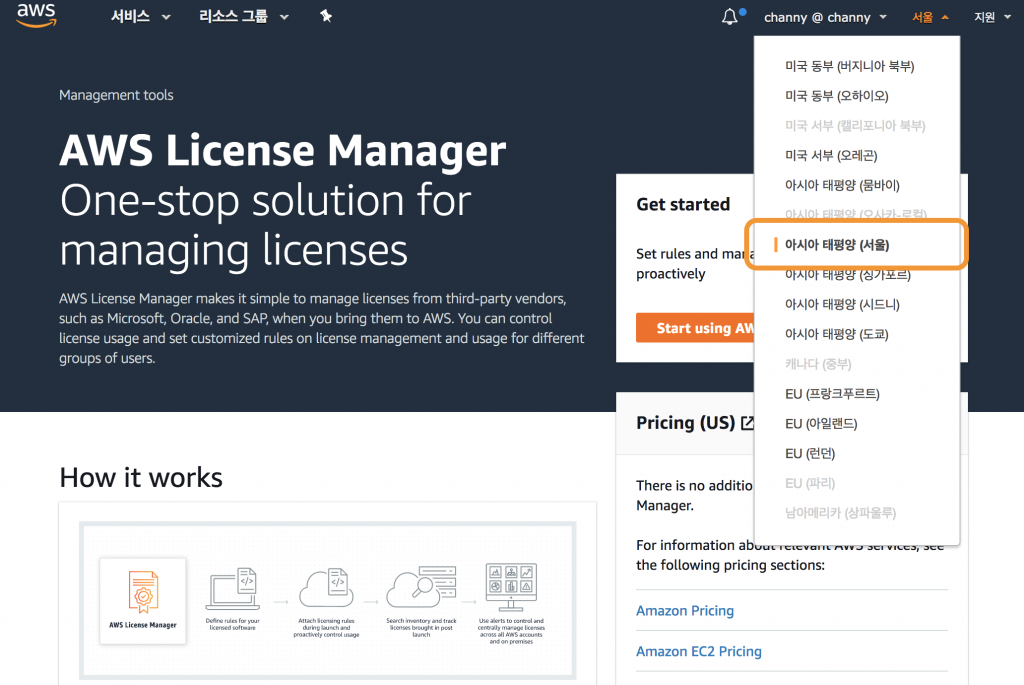Select region 미국 서부 (오레곤)
The height and width of the screenshot is (685, 1024).
[x=831, y=155]
